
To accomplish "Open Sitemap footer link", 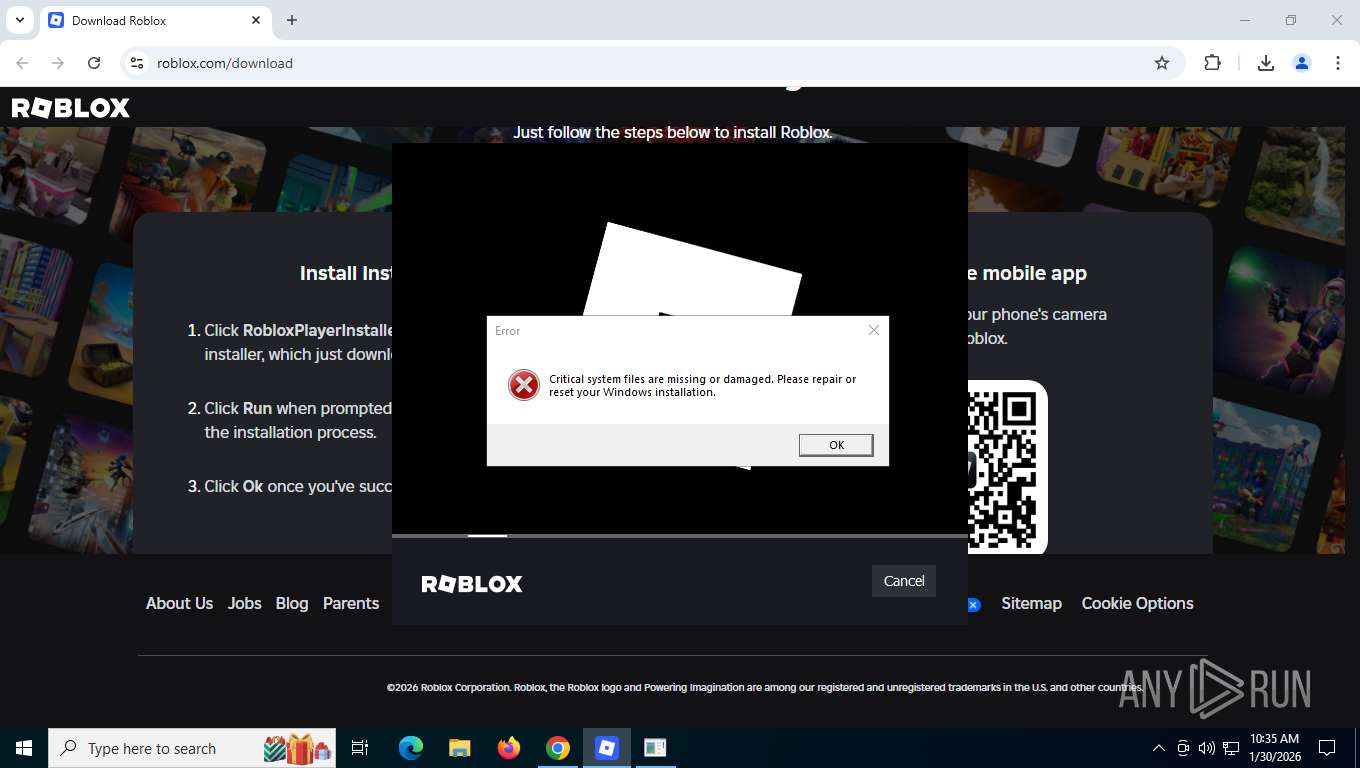I will (1031, 603).
